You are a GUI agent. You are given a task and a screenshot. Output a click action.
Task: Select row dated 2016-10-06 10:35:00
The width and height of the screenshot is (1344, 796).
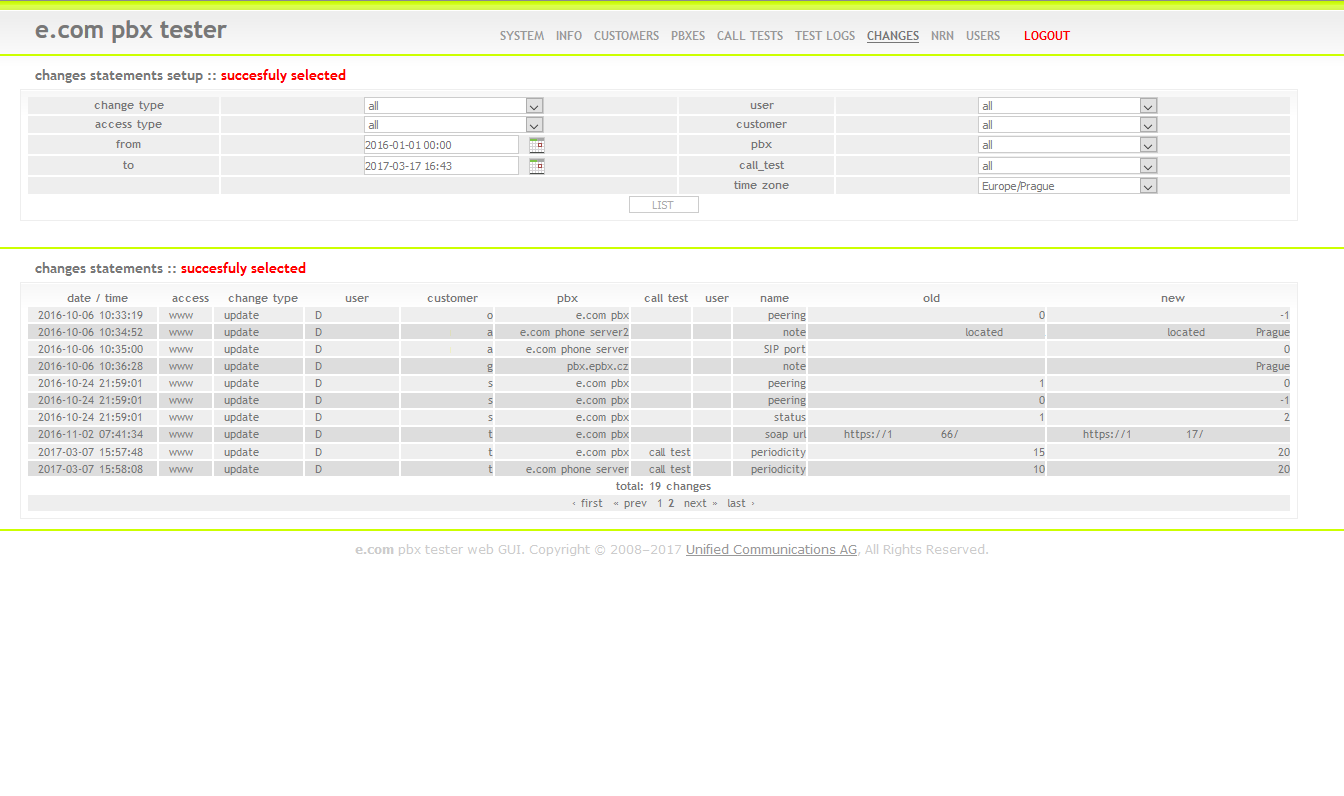click(659, 350)
